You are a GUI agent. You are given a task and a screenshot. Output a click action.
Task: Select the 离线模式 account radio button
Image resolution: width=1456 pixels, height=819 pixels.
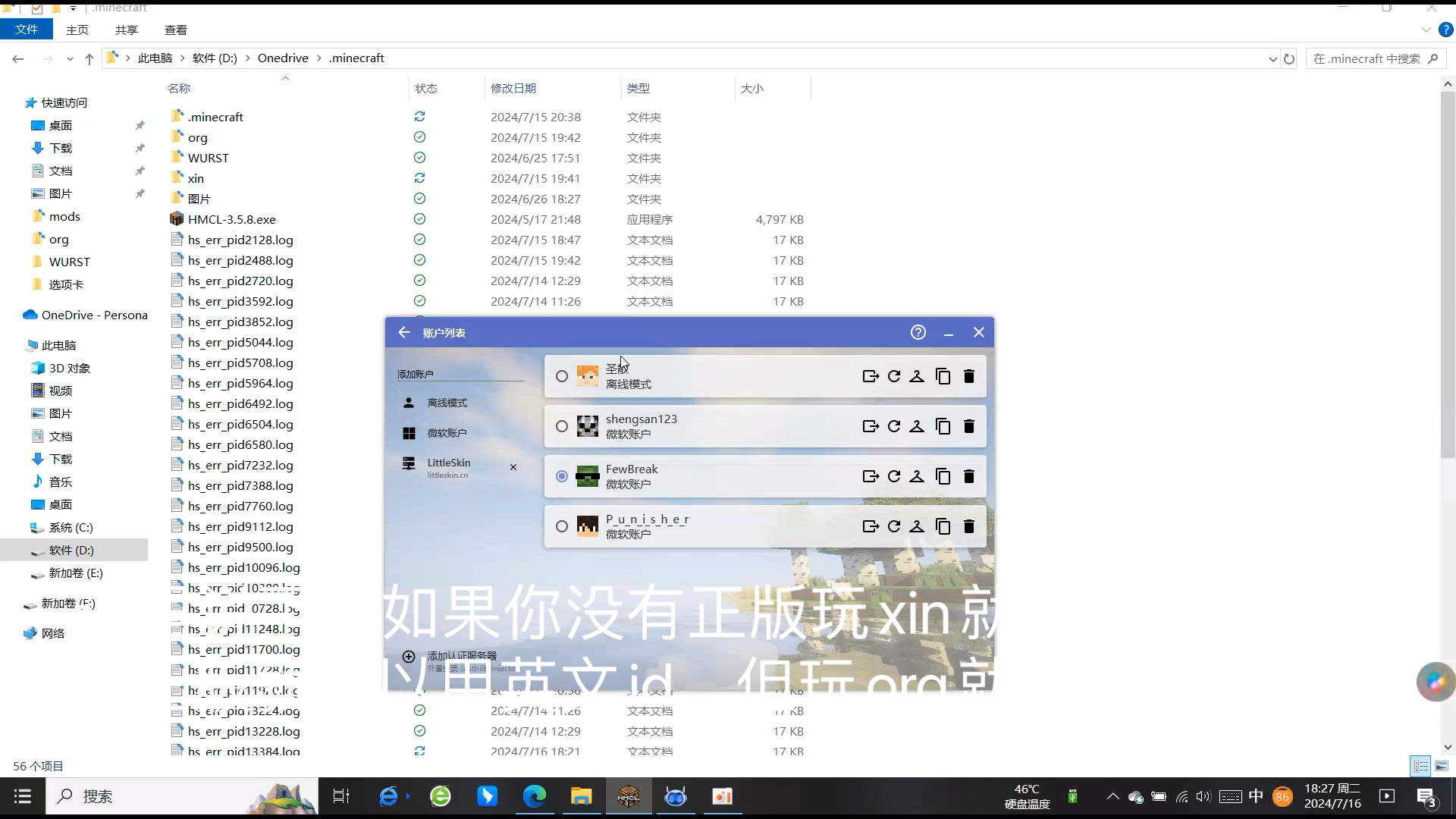pos(562,376)
